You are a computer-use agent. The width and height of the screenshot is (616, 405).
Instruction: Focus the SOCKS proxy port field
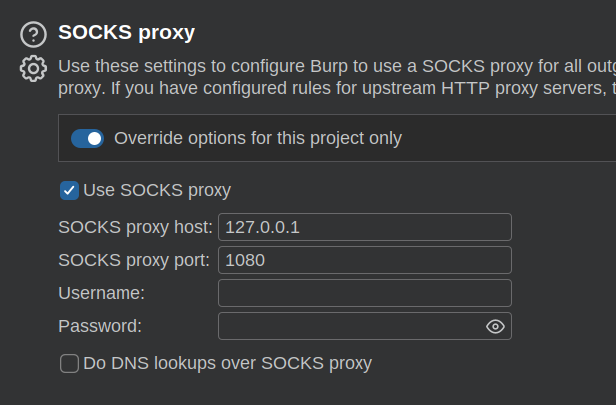click(364, 260)
